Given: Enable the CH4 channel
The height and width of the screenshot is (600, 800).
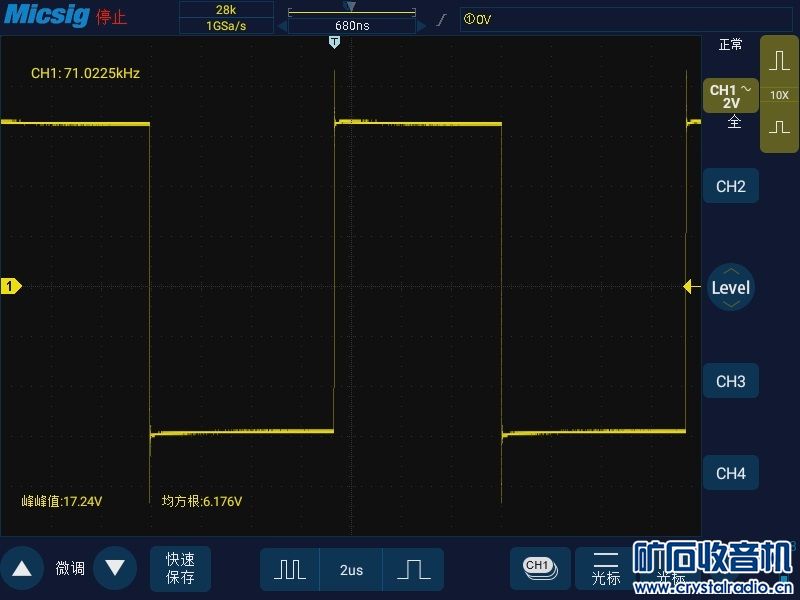Looking at the screenshot, I should pyautogui.click(x=731, y=473).
